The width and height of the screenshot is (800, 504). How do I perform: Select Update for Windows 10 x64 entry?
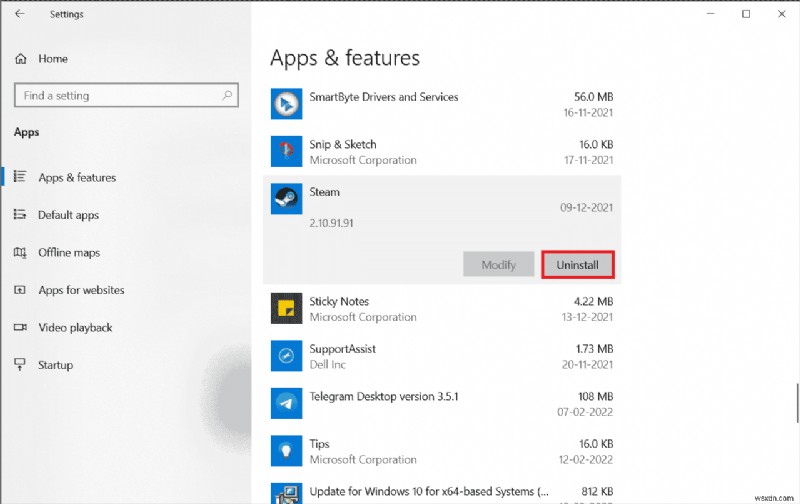442,492
